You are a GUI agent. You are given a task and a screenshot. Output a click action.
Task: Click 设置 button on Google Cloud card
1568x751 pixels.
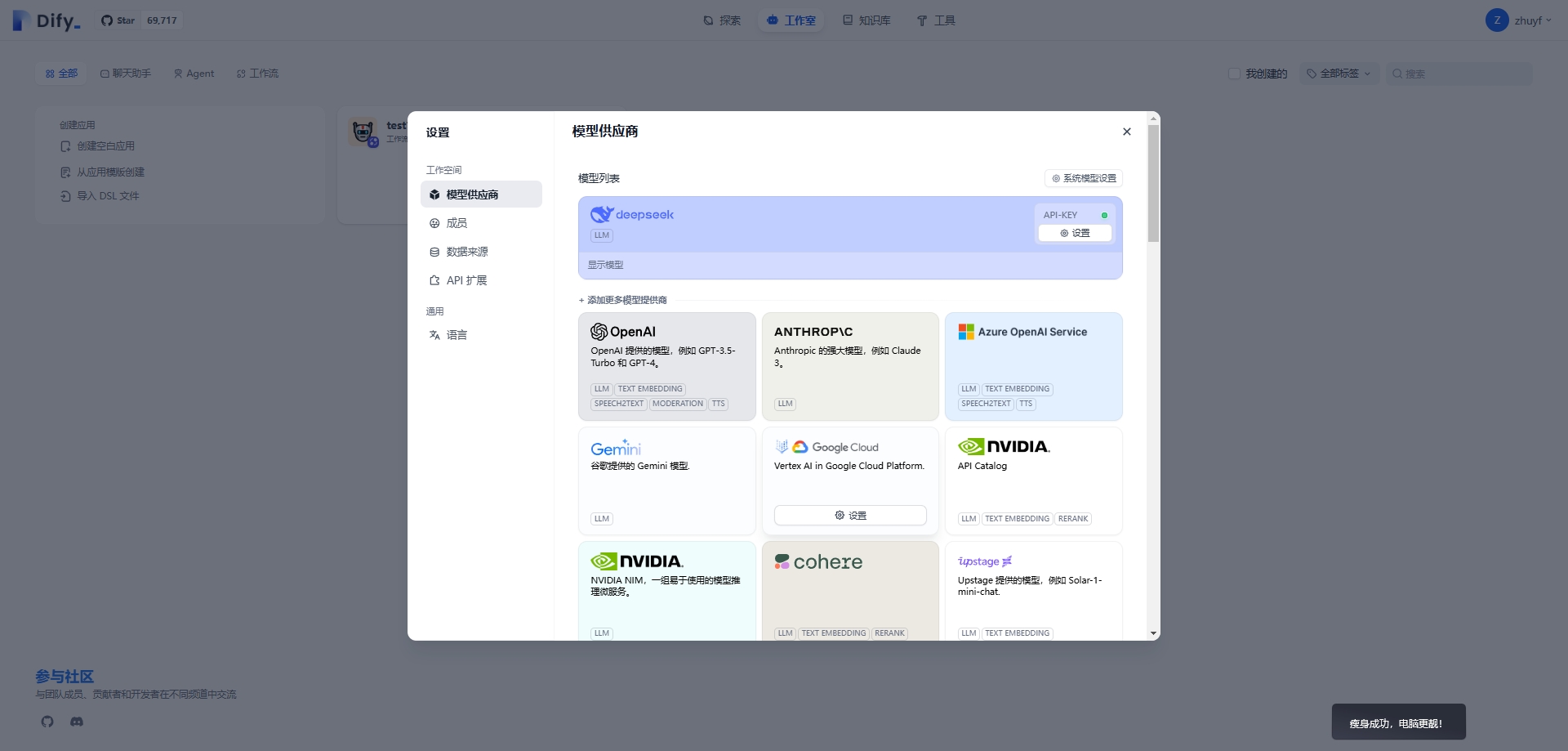pyautogui.click(x=849, y=516)
